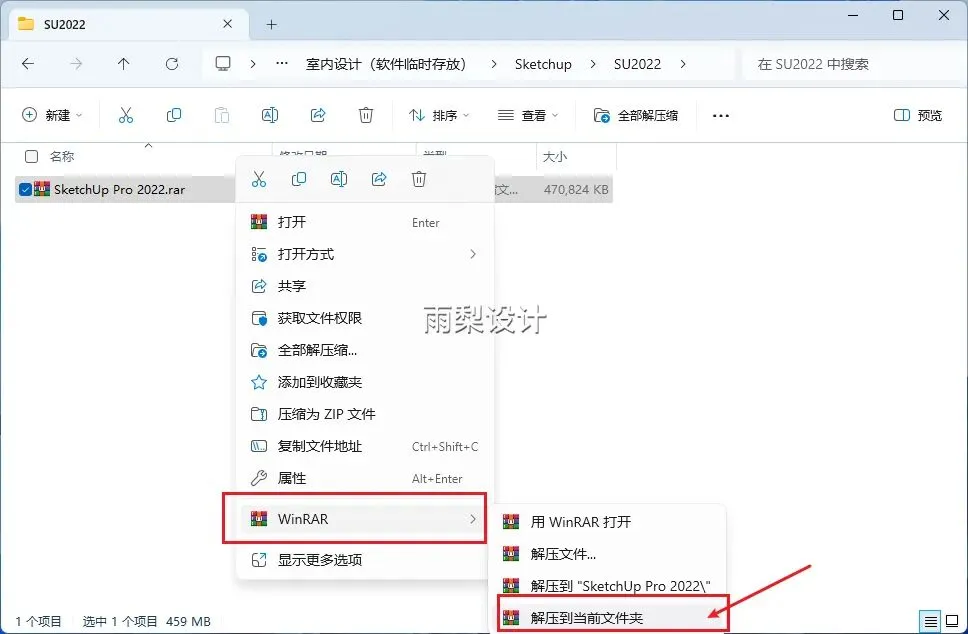
Task: Click the Delete trash icon in the toolbar
Action: coord(366,115)
